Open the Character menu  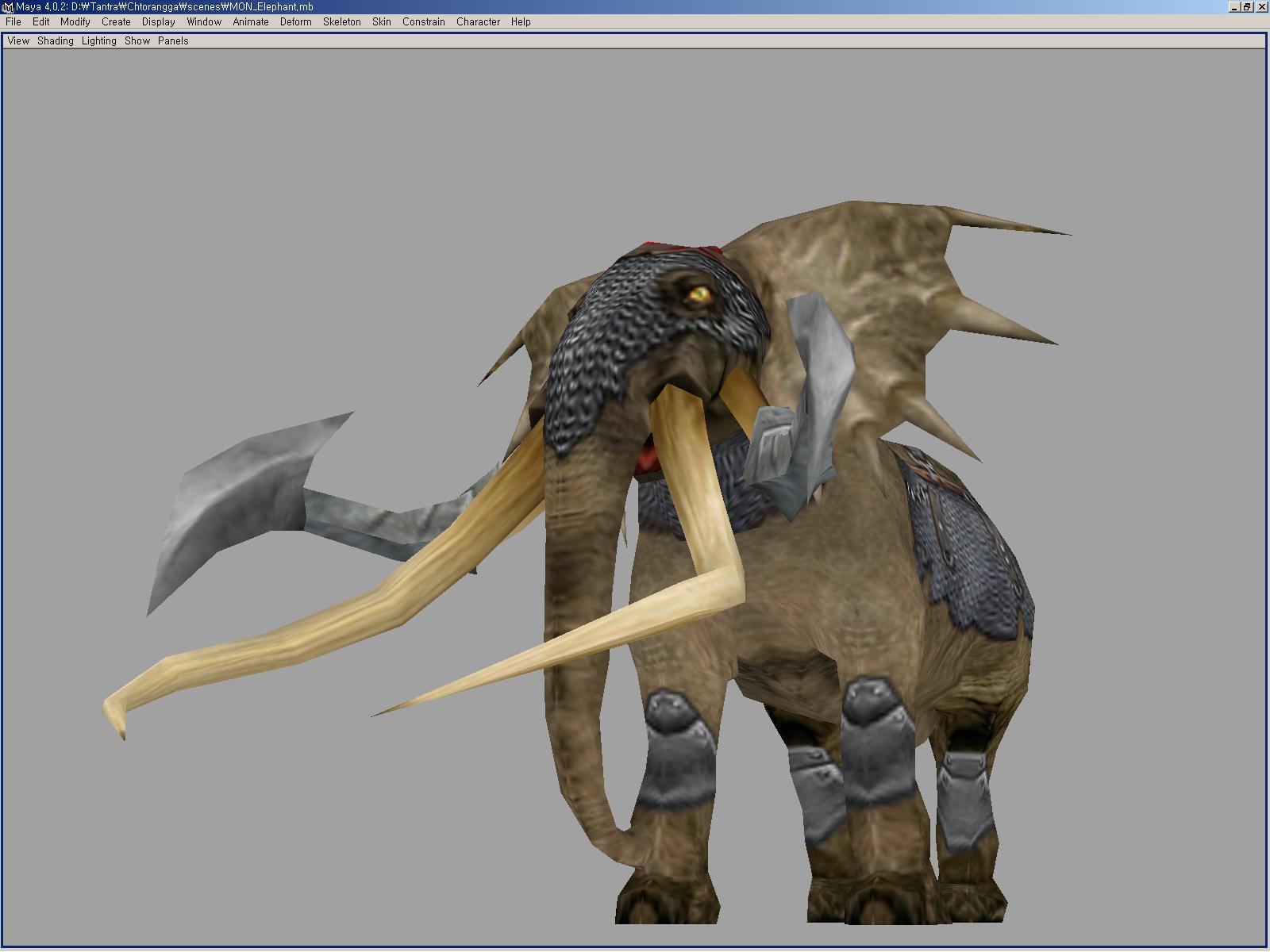pos(478,21)
